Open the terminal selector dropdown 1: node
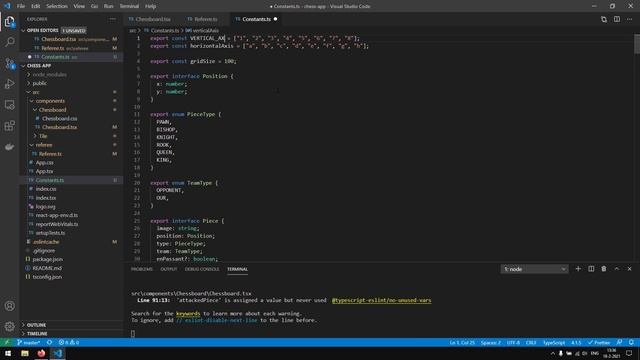The height and width of the screenshot is (360, 640). 534,269
